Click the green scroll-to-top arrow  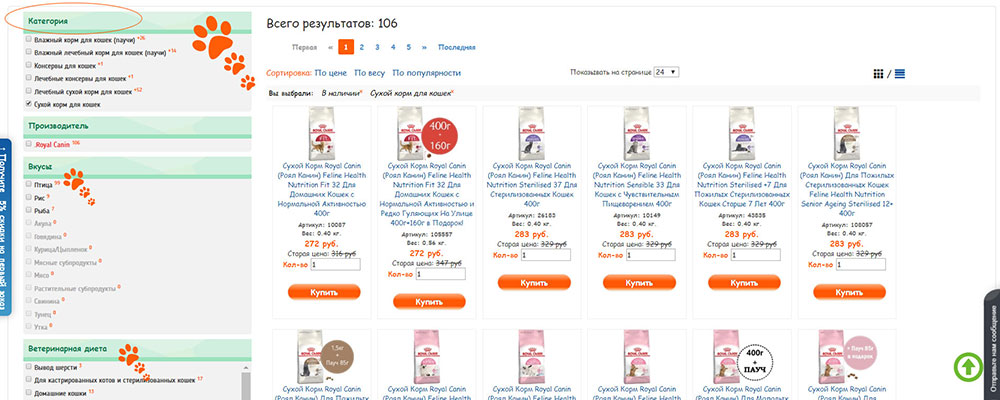click(968, 366)
